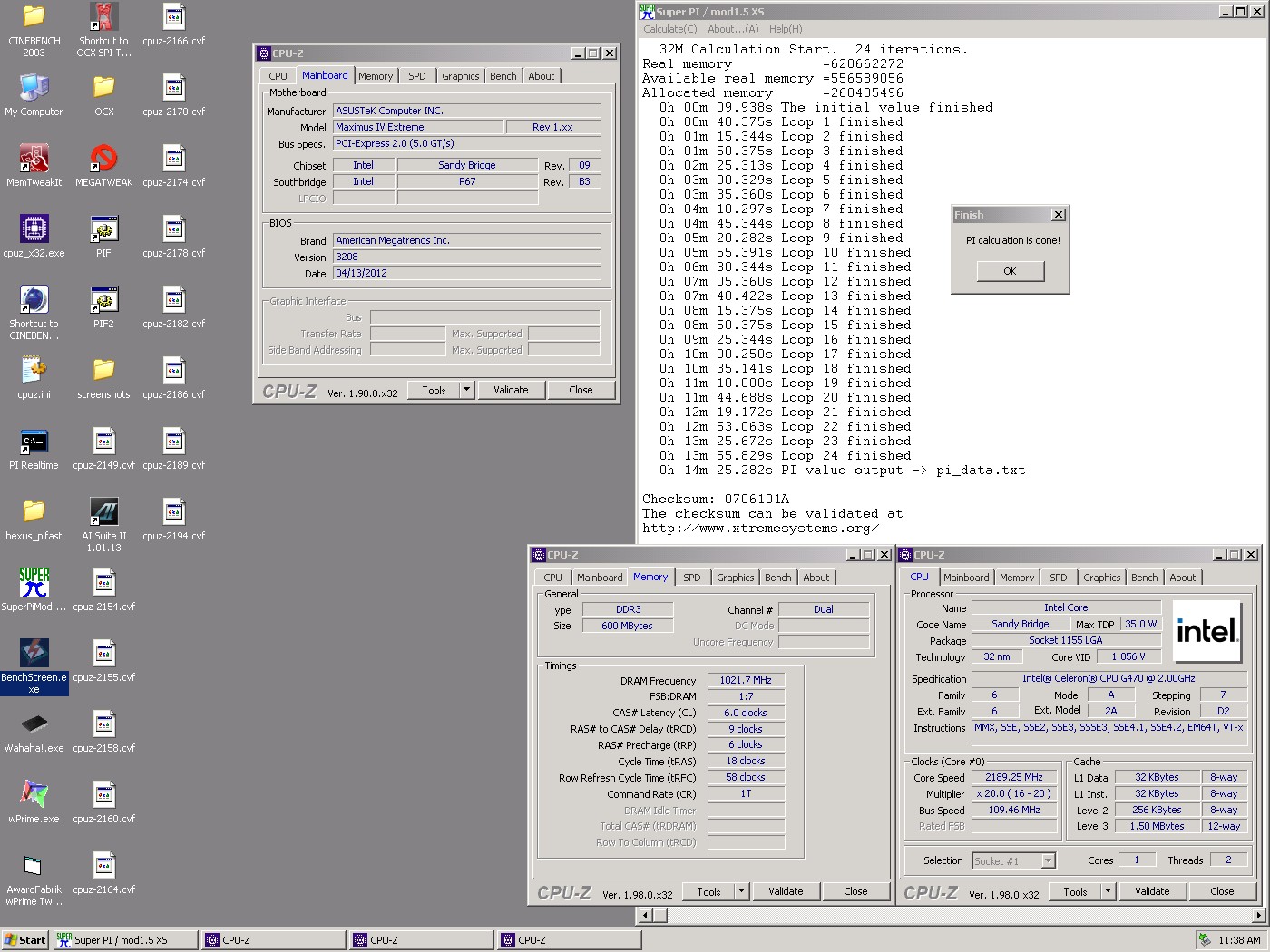
Task: Click the BIOS Version 3208 field
Action: tap(466, 257)
